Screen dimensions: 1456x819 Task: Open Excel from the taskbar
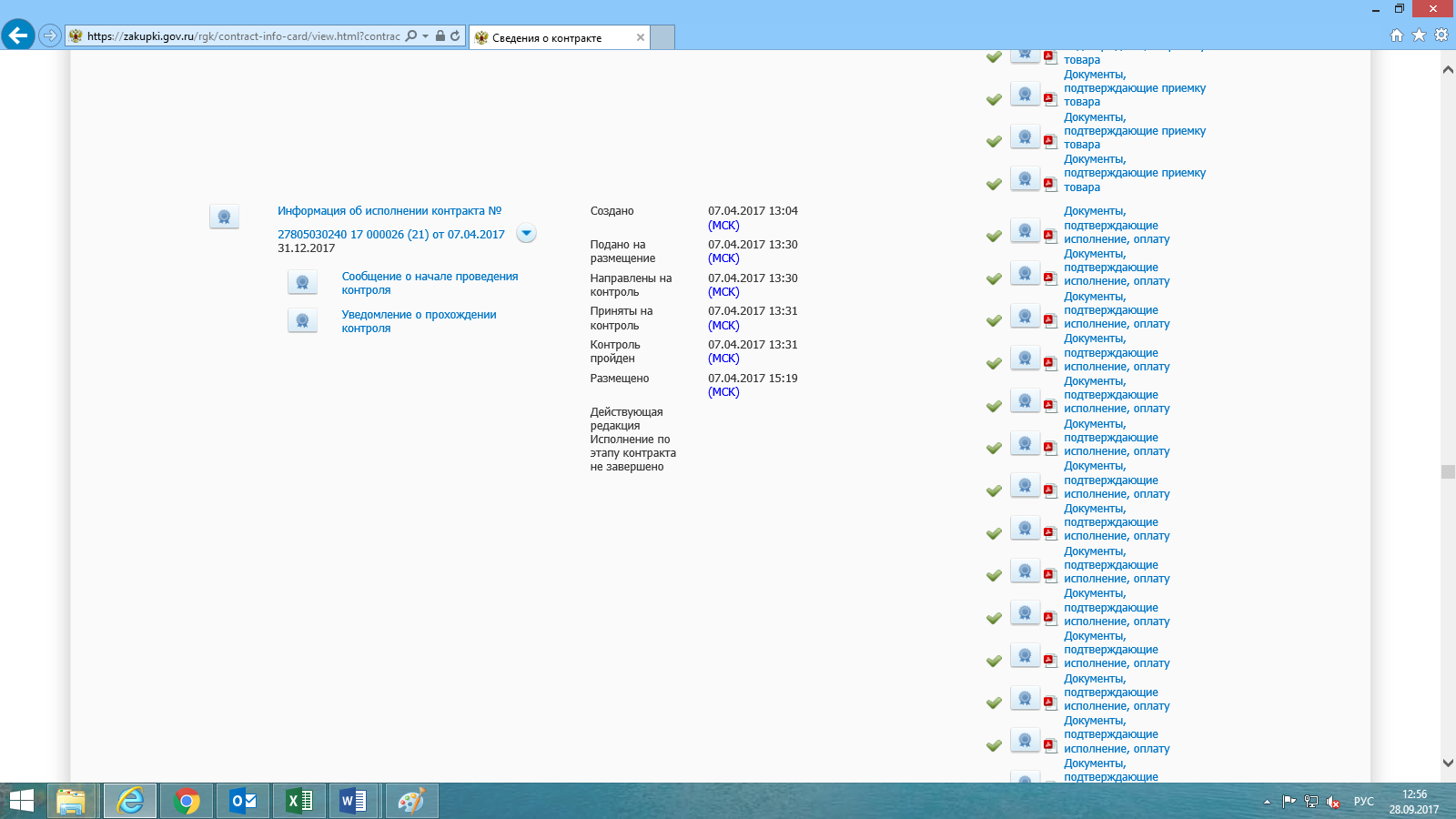click(299, 801)
